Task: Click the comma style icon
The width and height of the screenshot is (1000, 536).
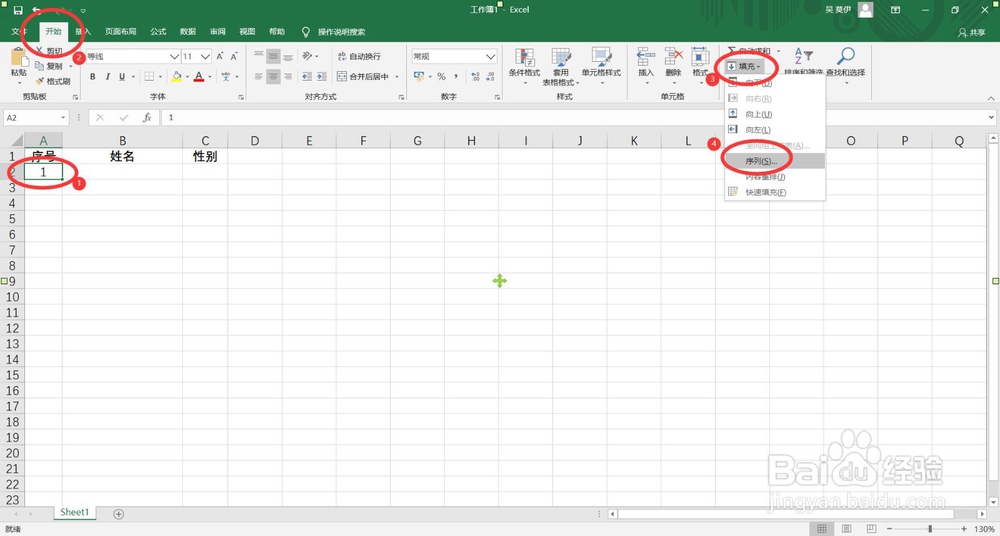Action: click(456, 77)
